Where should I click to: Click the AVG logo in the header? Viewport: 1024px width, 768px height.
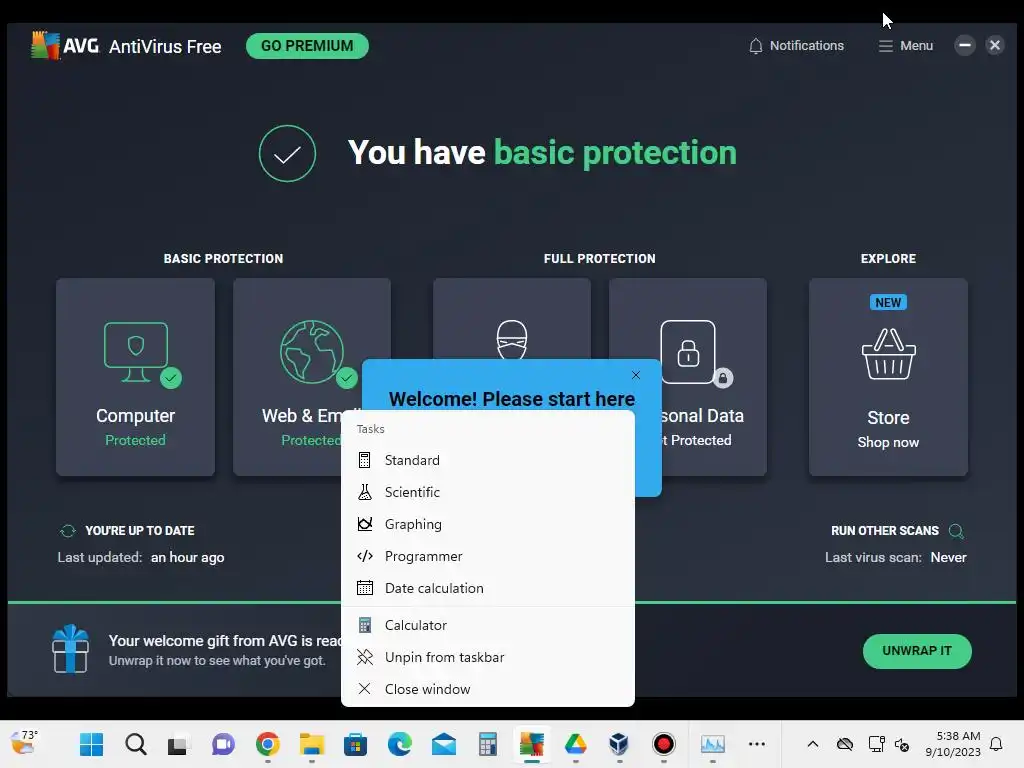[x=65, y=46]
